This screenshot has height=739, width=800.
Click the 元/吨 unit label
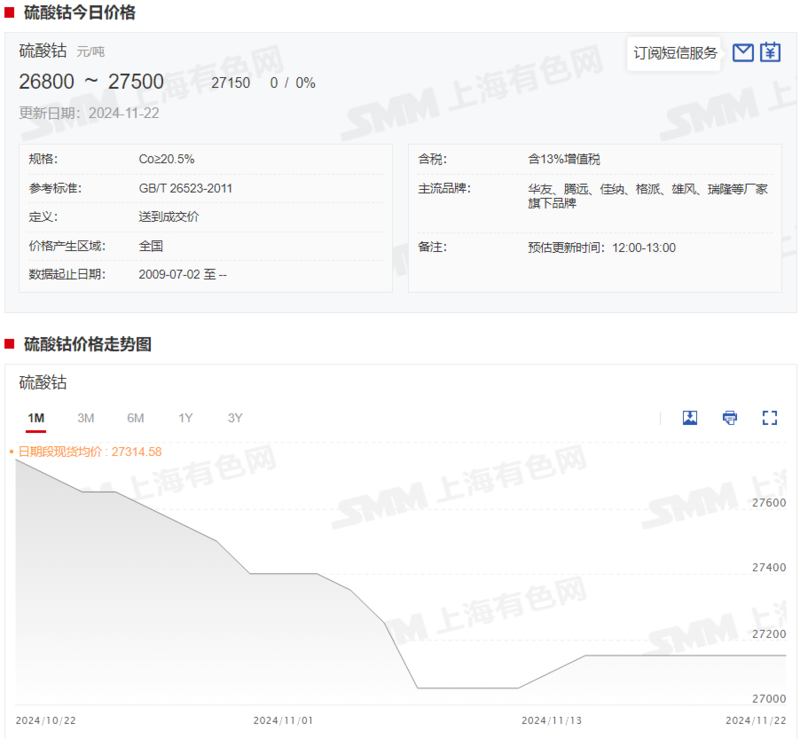click(90, 52)
